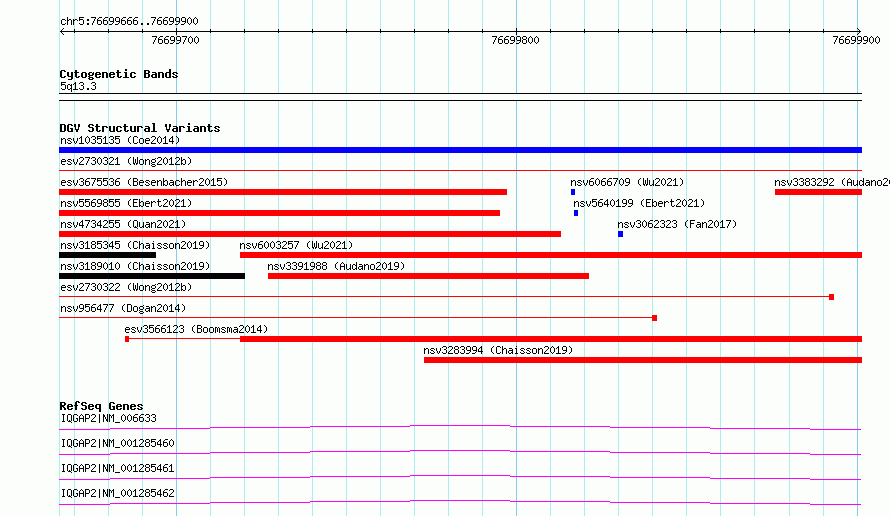Click the Cytogenetic Bands track heading
890x516 pixels.
[119, 74]
